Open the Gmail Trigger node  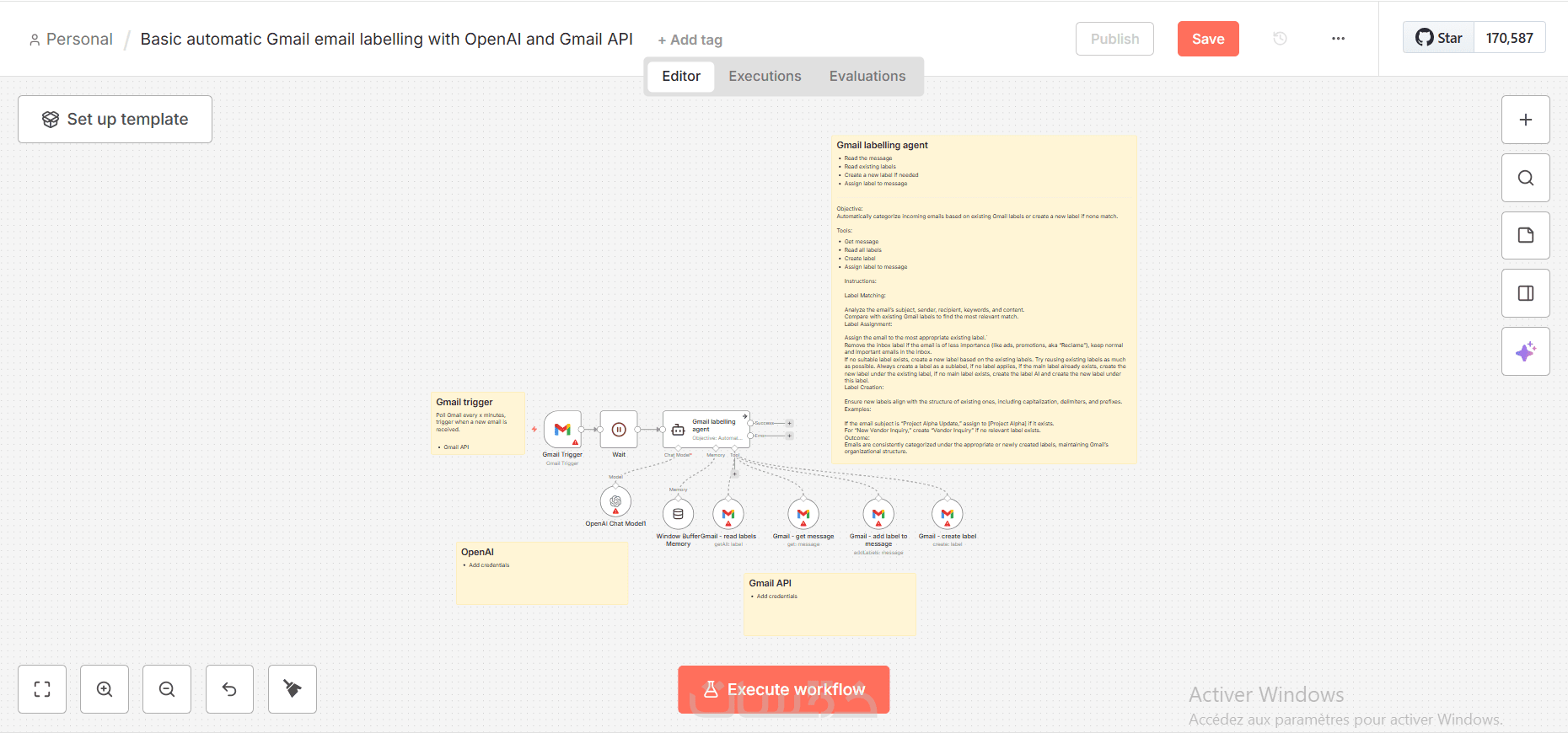pos(562,430)
